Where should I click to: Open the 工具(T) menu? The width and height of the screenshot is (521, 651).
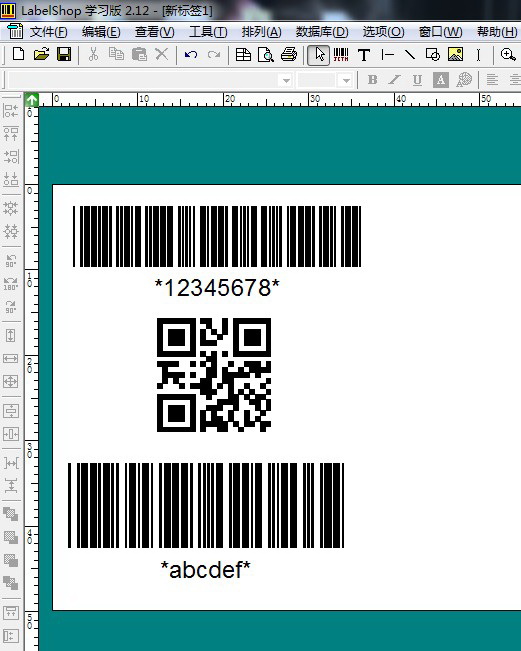coord(208,32)
